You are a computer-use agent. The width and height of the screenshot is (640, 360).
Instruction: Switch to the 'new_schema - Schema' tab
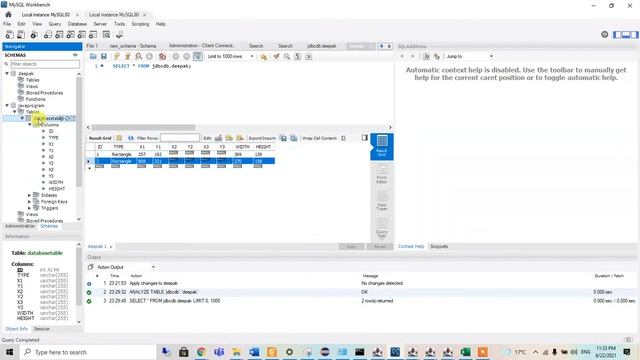pyautogui.click(x=133, y=46)
